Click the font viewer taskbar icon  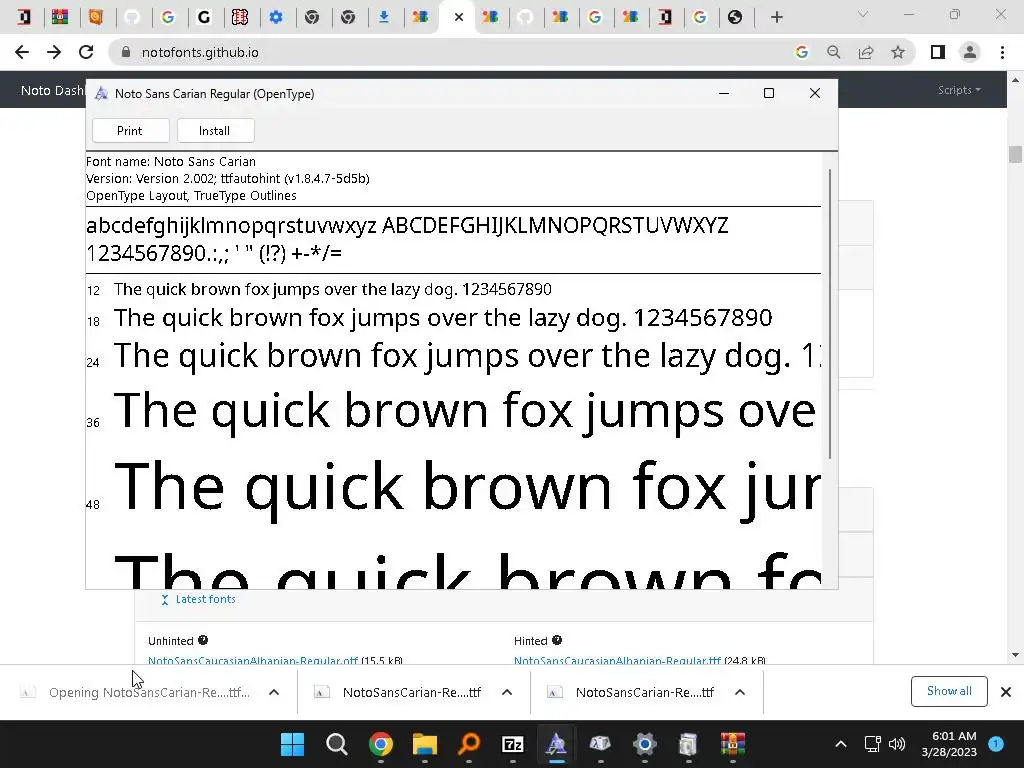click(x=556, y=744)
